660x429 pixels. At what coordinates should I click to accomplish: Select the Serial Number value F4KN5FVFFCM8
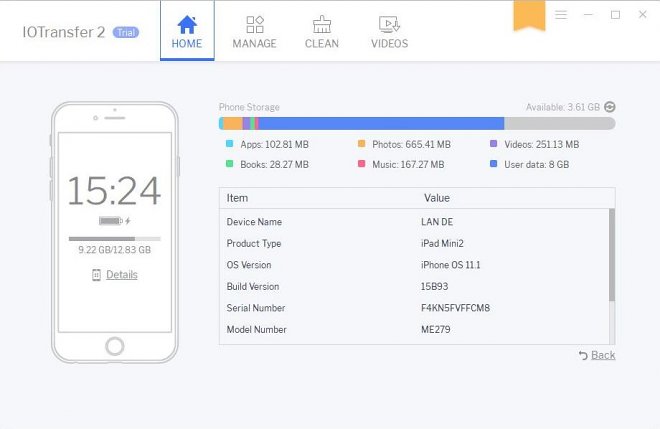[455, 308]
